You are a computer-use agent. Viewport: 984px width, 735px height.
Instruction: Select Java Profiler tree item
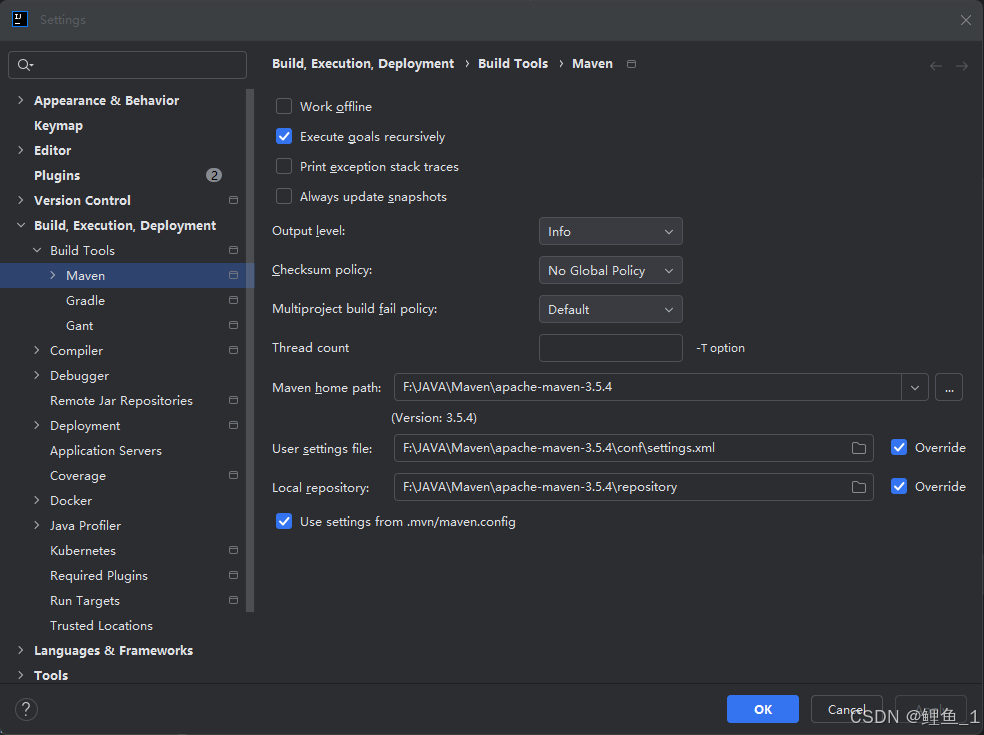click(x=85, y=525)
